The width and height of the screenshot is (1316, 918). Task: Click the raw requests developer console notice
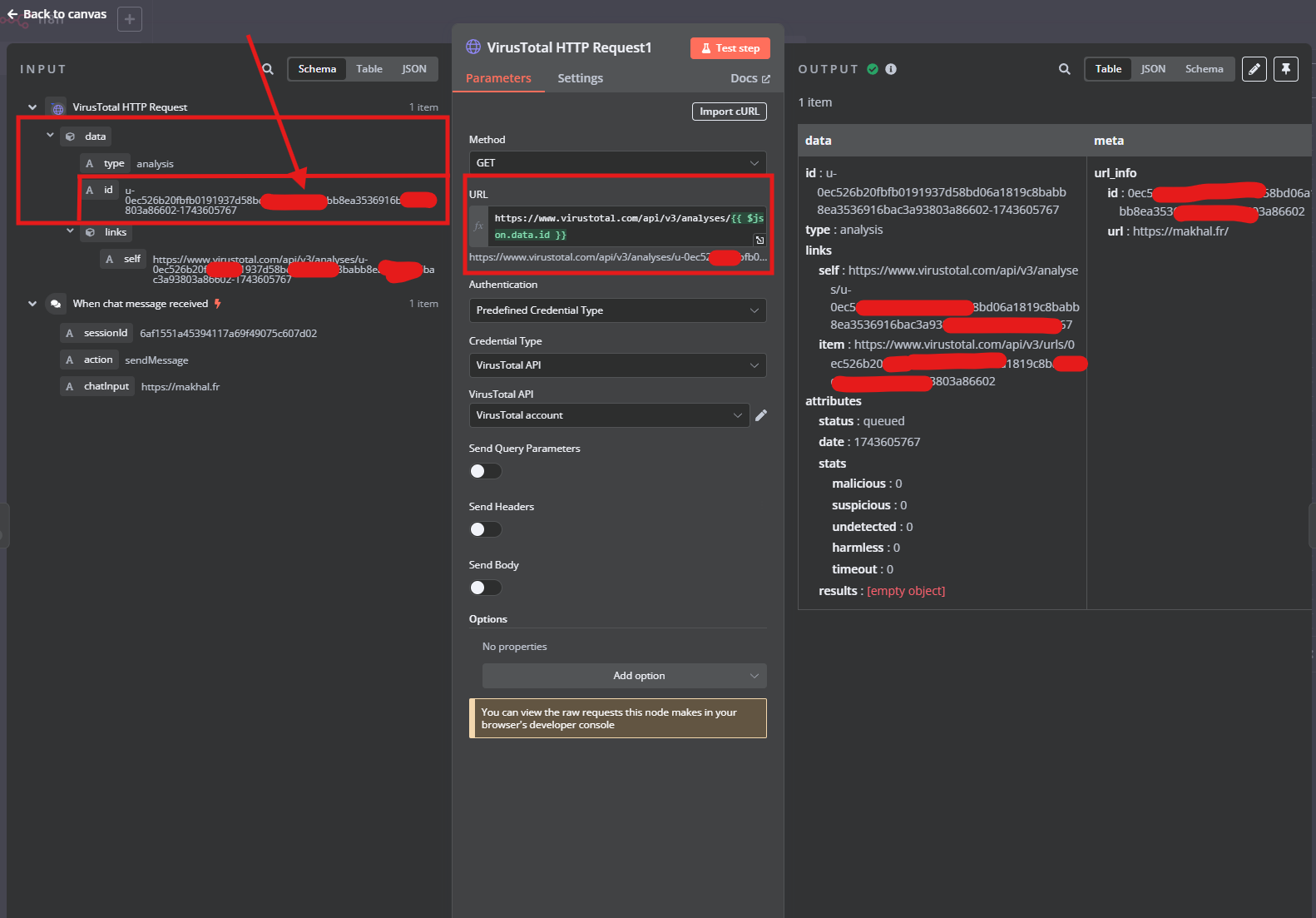click(x=618, y=718)
